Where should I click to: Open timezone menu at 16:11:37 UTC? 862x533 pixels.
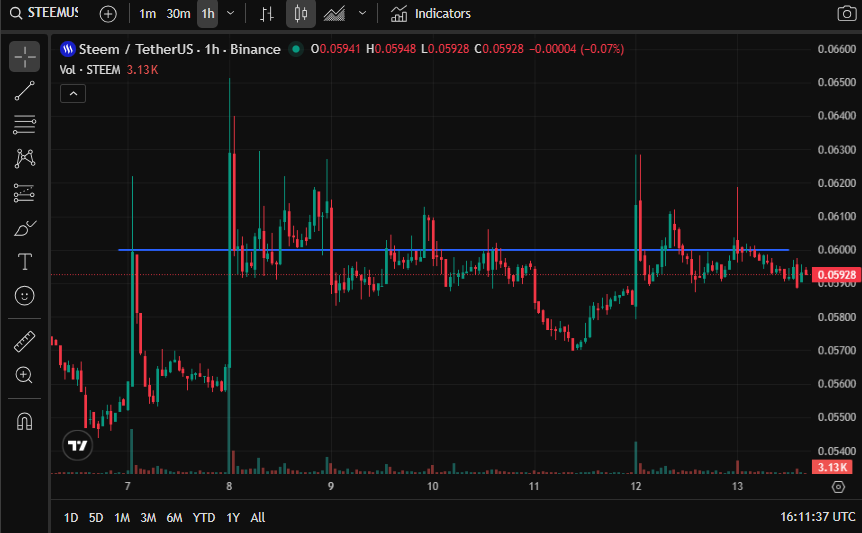pos(817,517)
